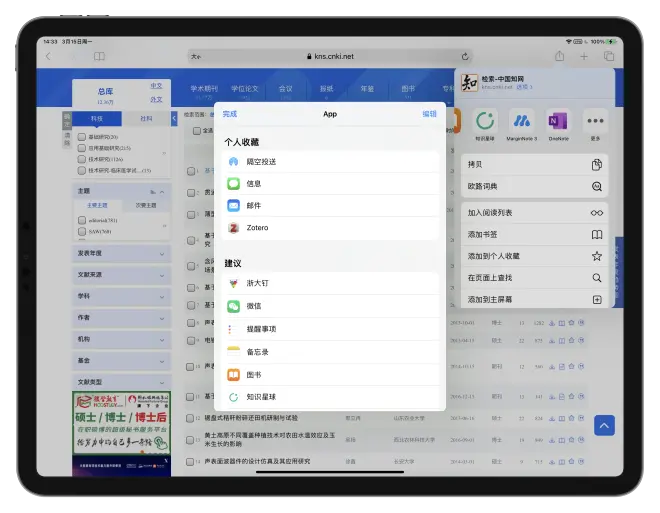Tap the Safari share icon
The image size is (660, 513).
tap(559, 56)
